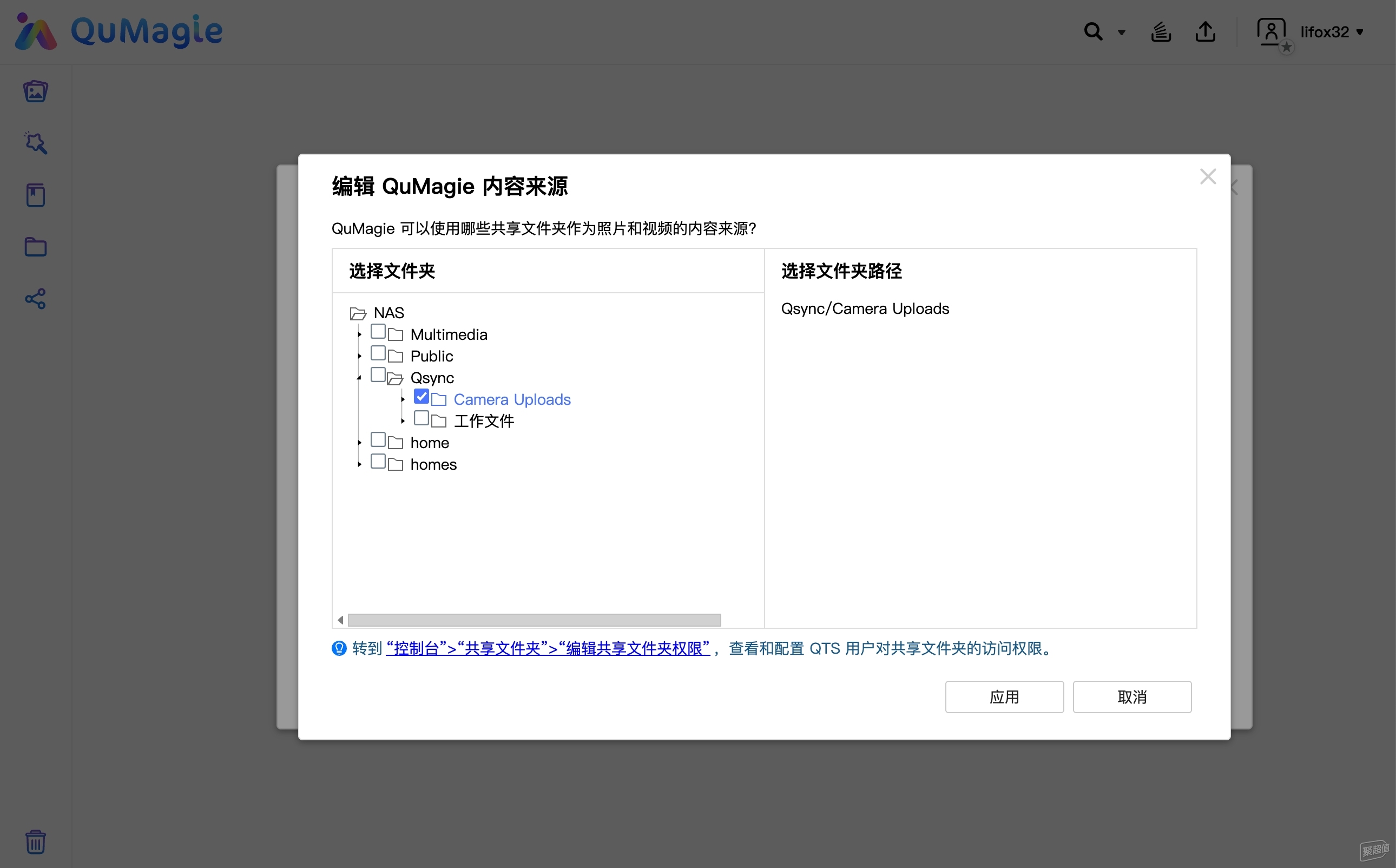Check the 工作文件 folder checkbox
Image resolution: width=1396 pixels, height=868 pixels.
point(422,418)
